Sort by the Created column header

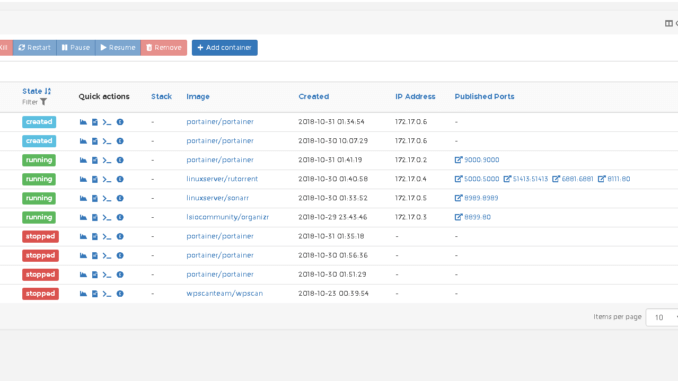313,96
